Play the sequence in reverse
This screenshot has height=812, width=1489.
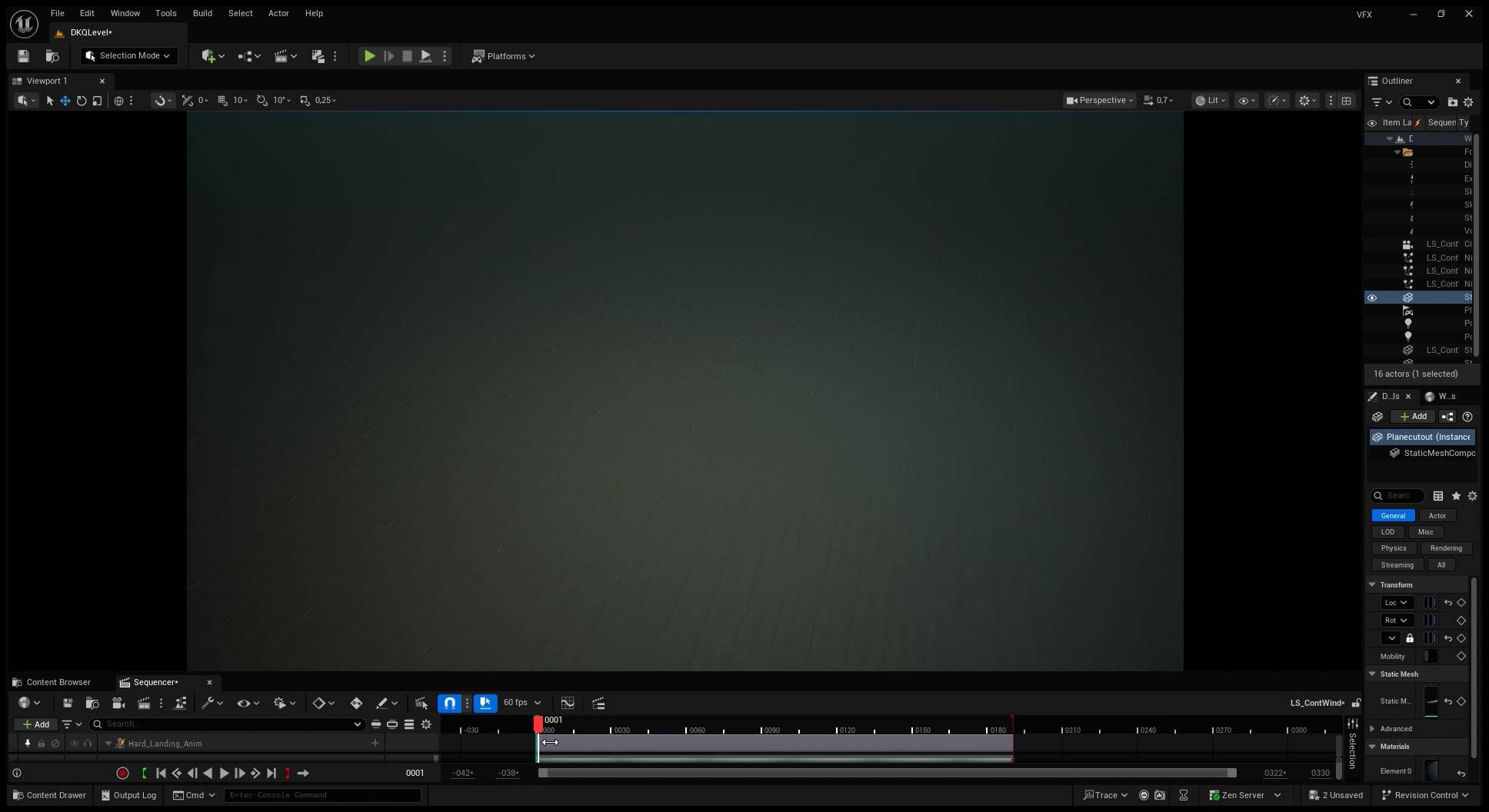[x=208, y=774]
